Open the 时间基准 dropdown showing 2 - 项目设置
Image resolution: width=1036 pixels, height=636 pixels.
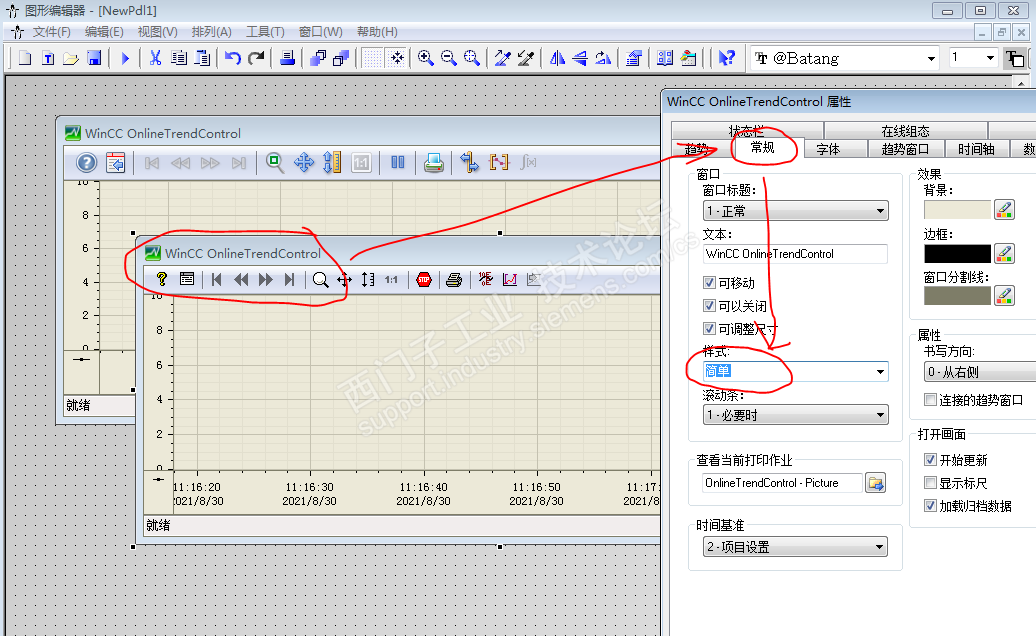(x=795, y=547)
